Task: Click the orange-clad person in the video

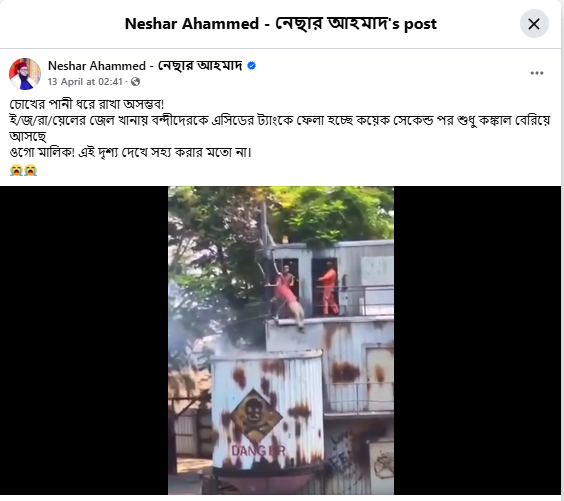Action: 328,288
